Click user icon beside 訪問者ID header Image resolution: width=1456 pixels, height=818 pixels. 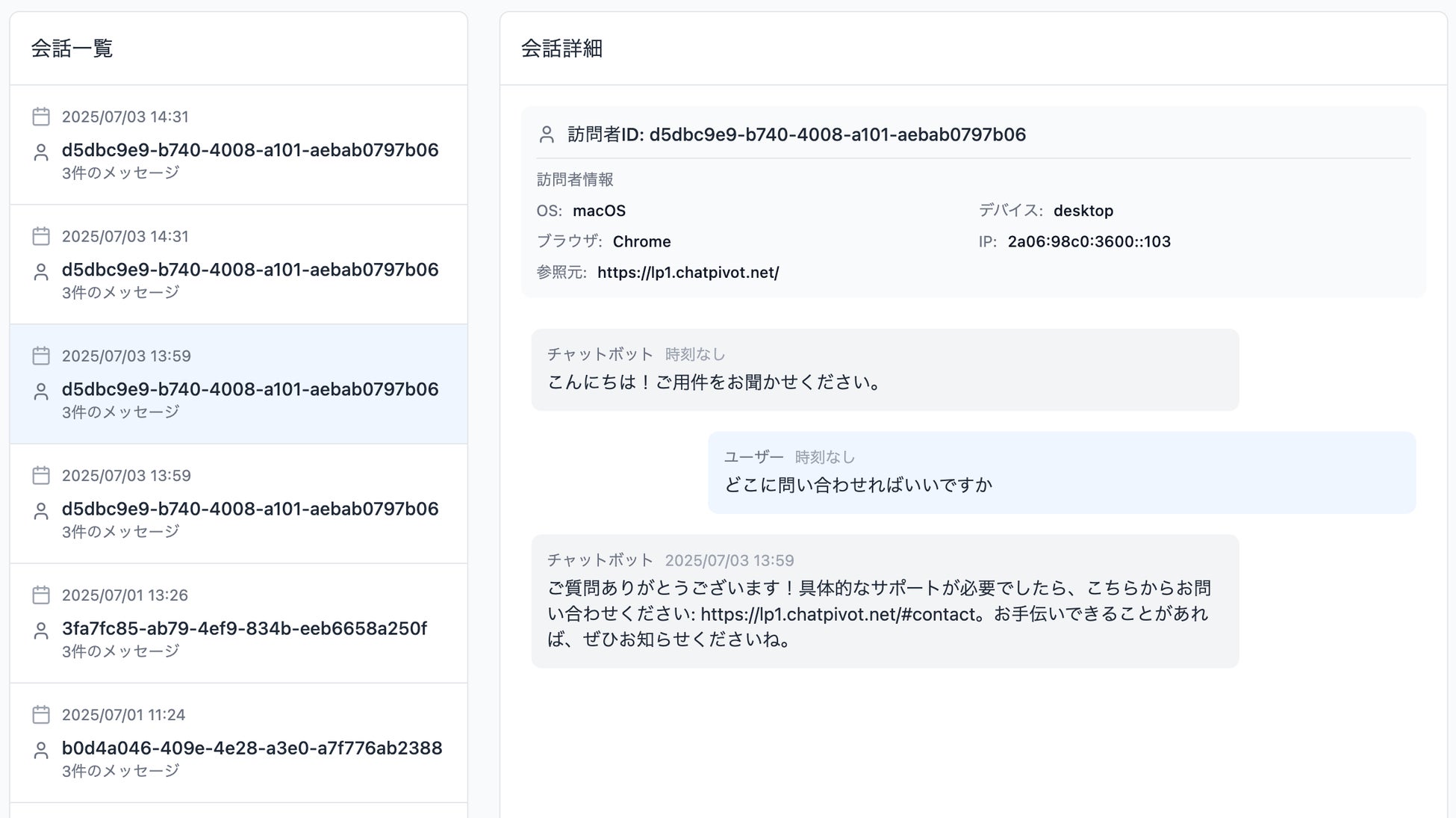547,134
